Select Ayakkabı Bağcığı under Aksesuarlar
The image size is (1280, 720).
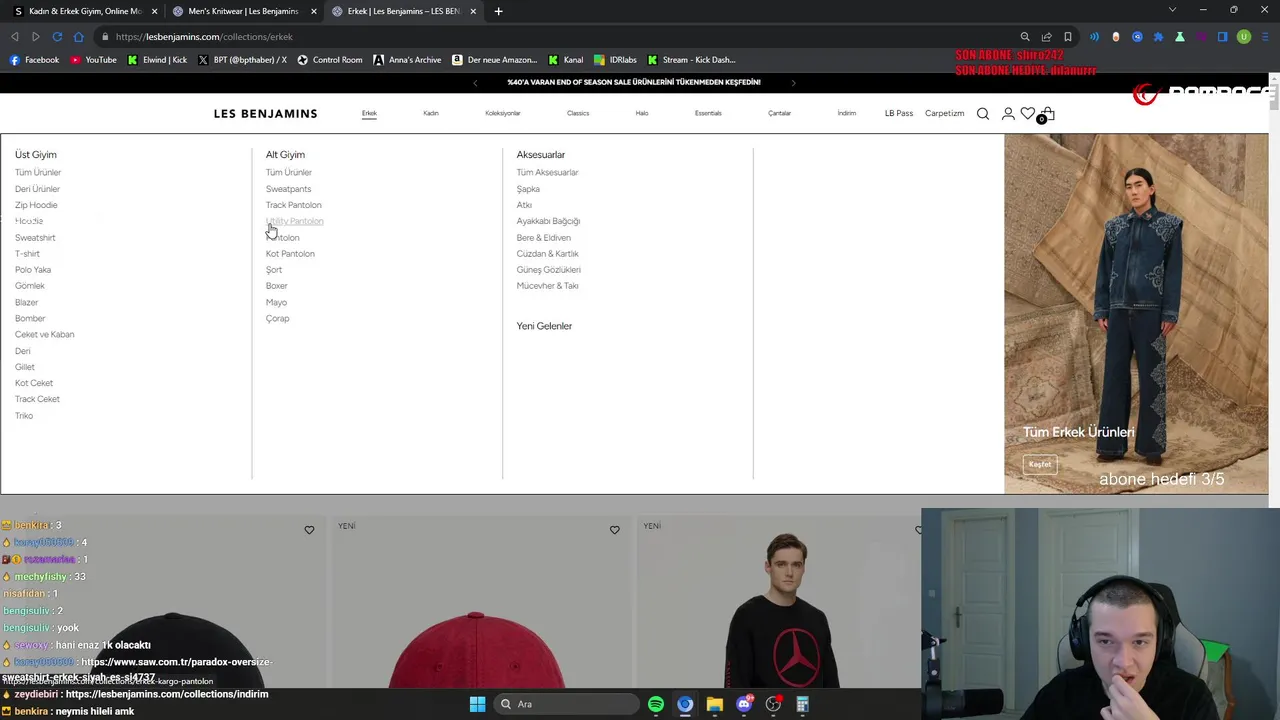tap(548, 221)
